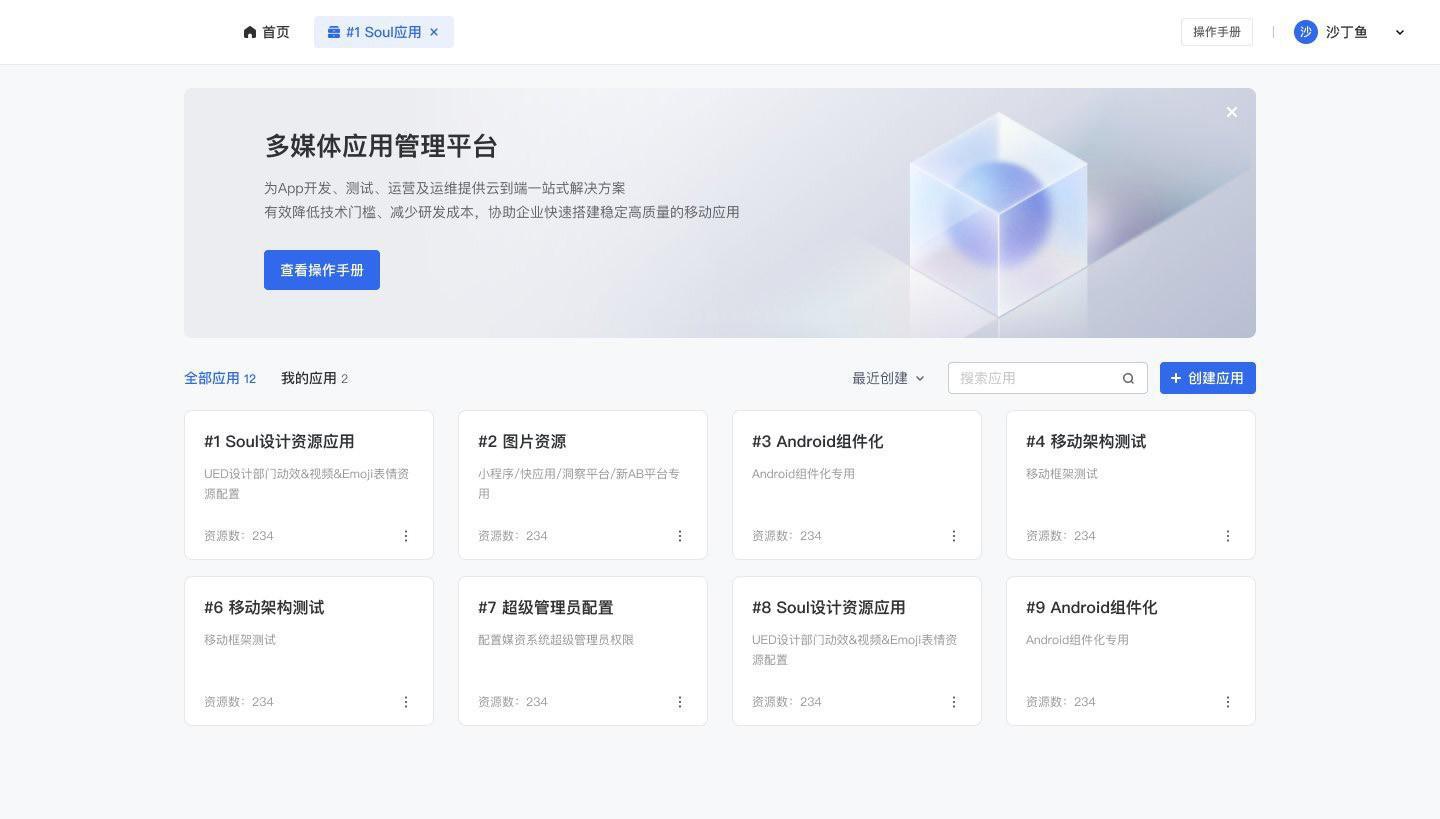Open the 最近创建 sort dropdown
Screen dimensions: 1440x819
(888, 378)
